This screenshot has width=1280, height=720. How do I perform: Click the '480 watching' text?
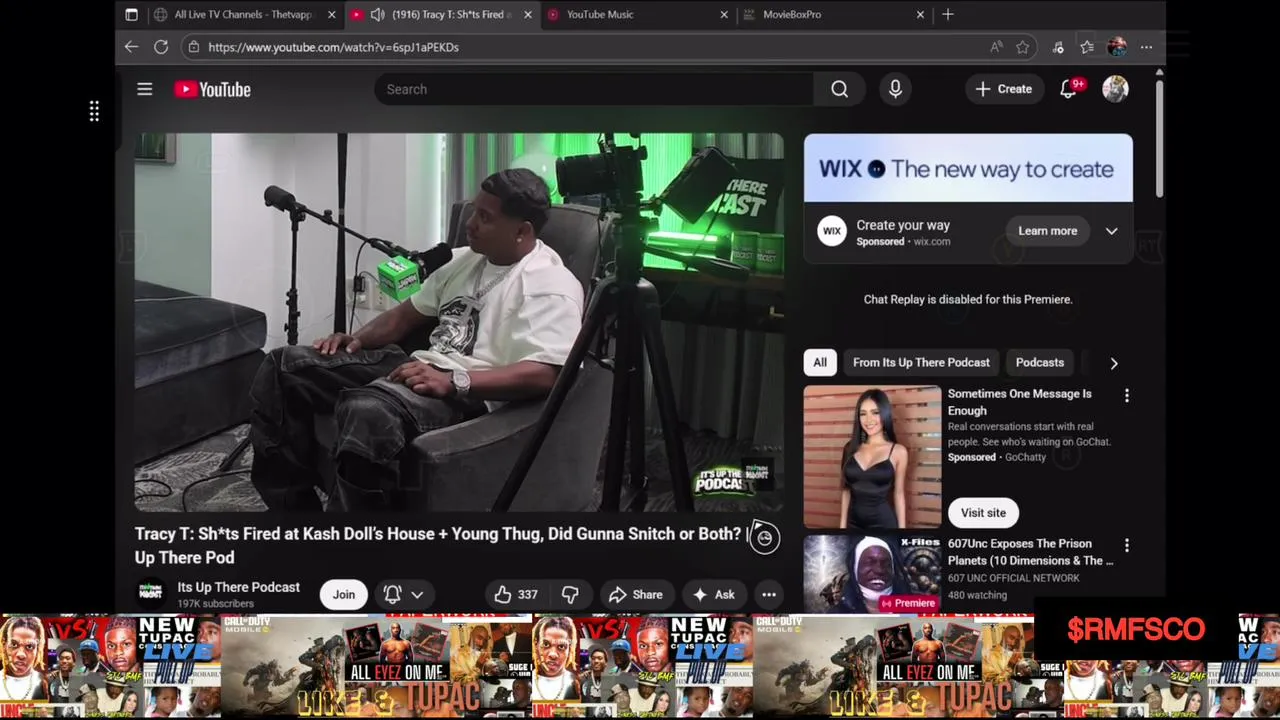tap(977, 595)
